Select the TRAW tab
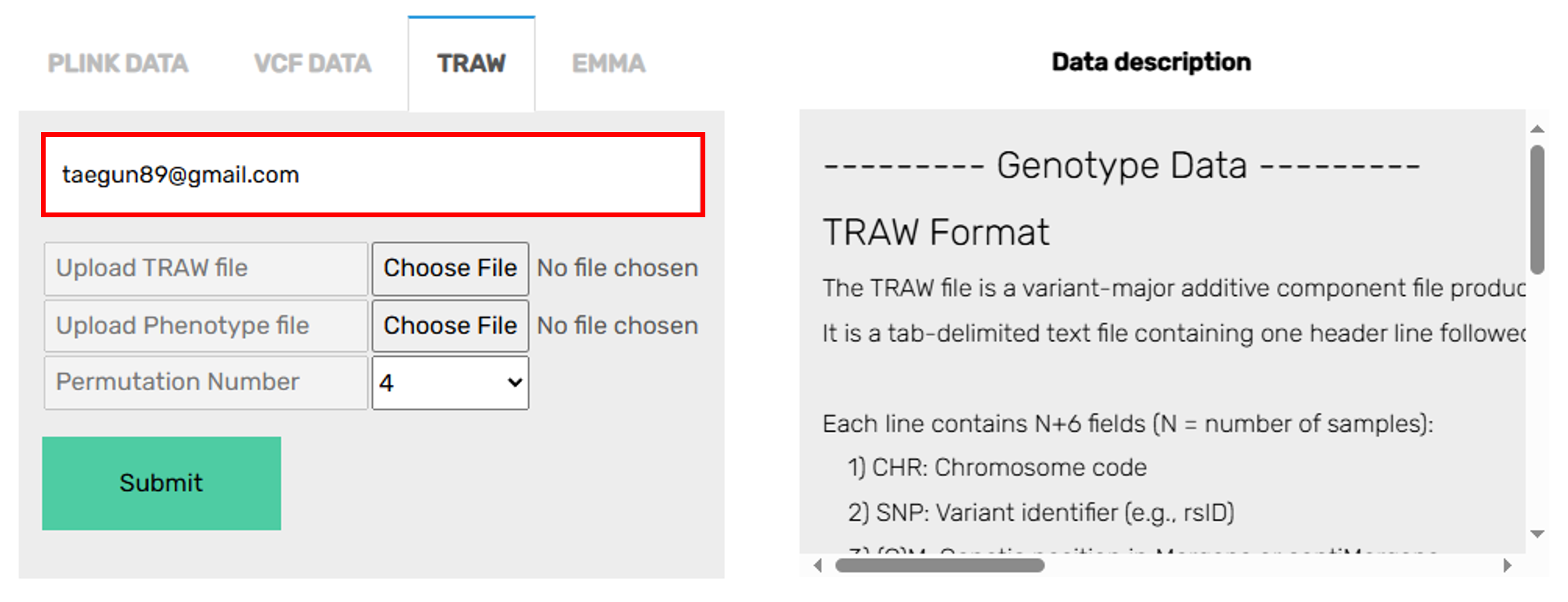Image resolution: width=1568 pixels, height=602 pixels. click(x=472, y=64)
